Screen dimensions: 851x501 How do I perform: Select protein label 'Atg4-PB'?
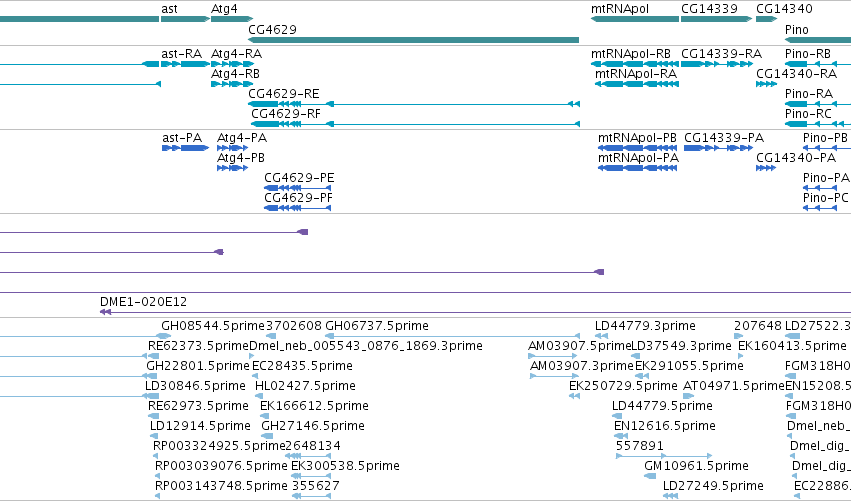click(241, 158)
